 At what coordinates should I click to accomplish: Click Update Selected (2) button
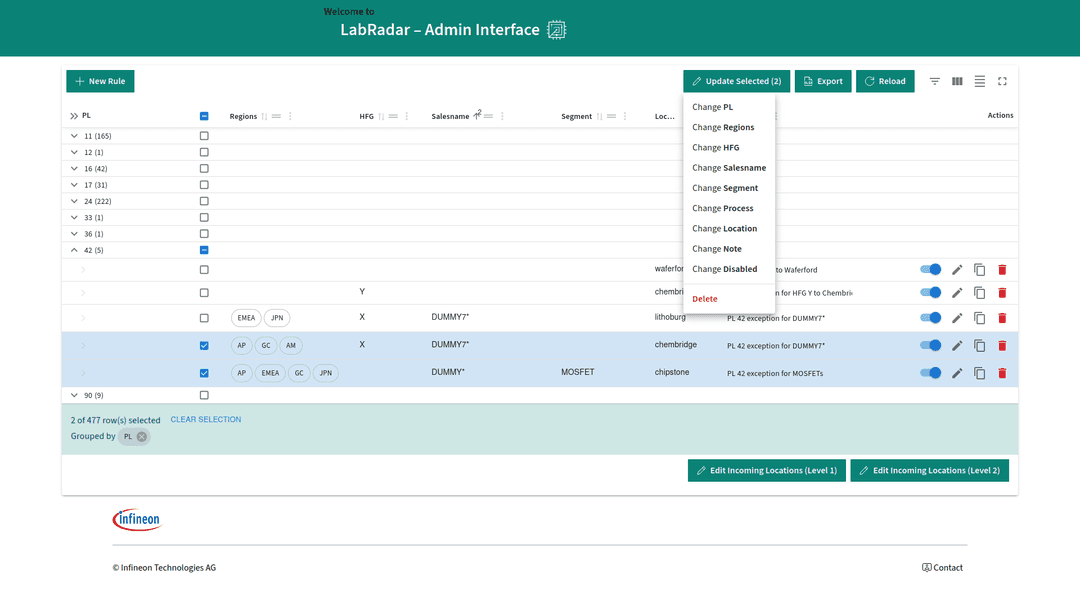736,81
